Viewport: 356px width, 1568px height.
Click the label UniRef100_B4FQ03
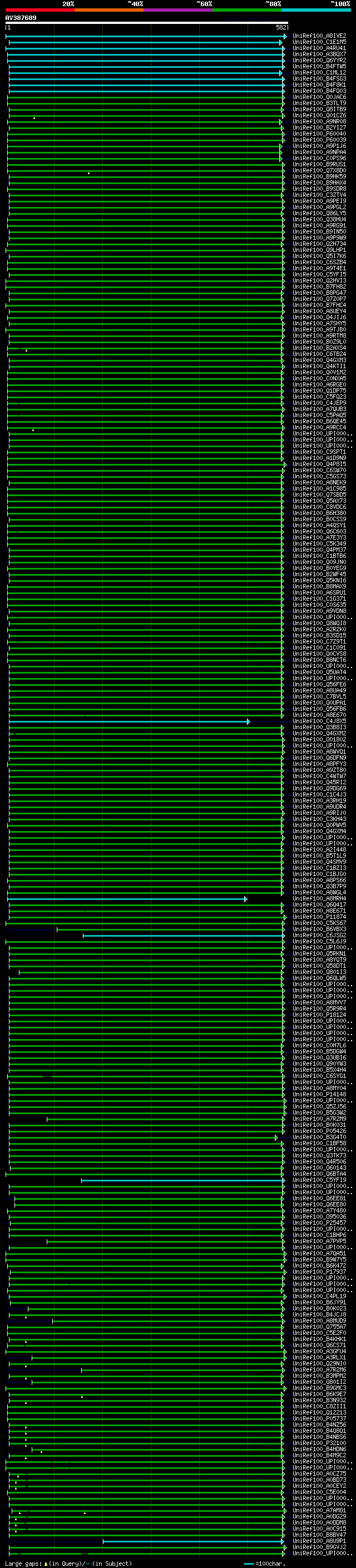(319, 91)
